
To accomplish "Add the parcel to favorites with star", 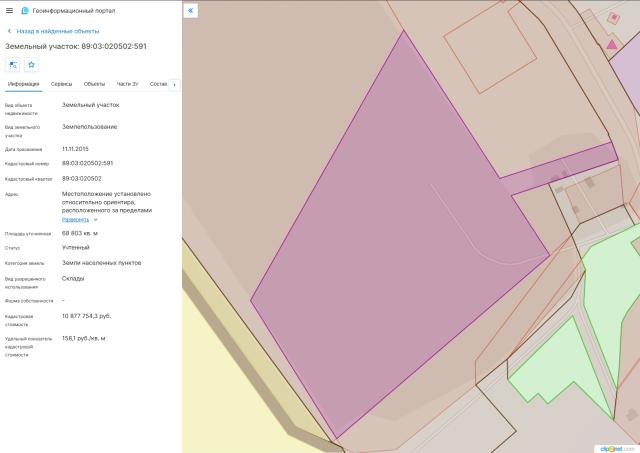I will pyautogui.click(x=31, y=65).
